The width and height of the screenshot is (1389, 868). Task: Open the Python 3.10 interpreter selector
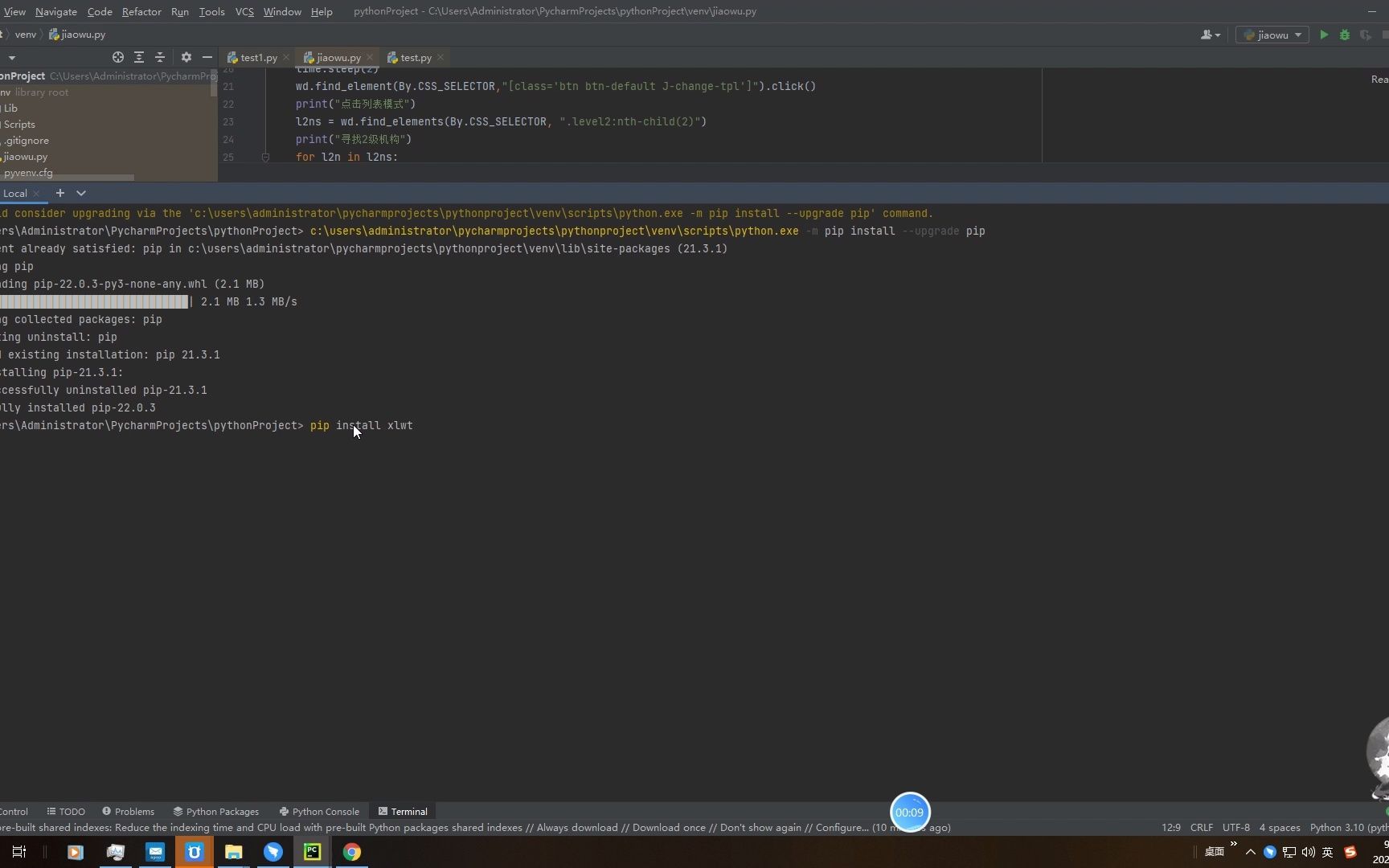1349,827
